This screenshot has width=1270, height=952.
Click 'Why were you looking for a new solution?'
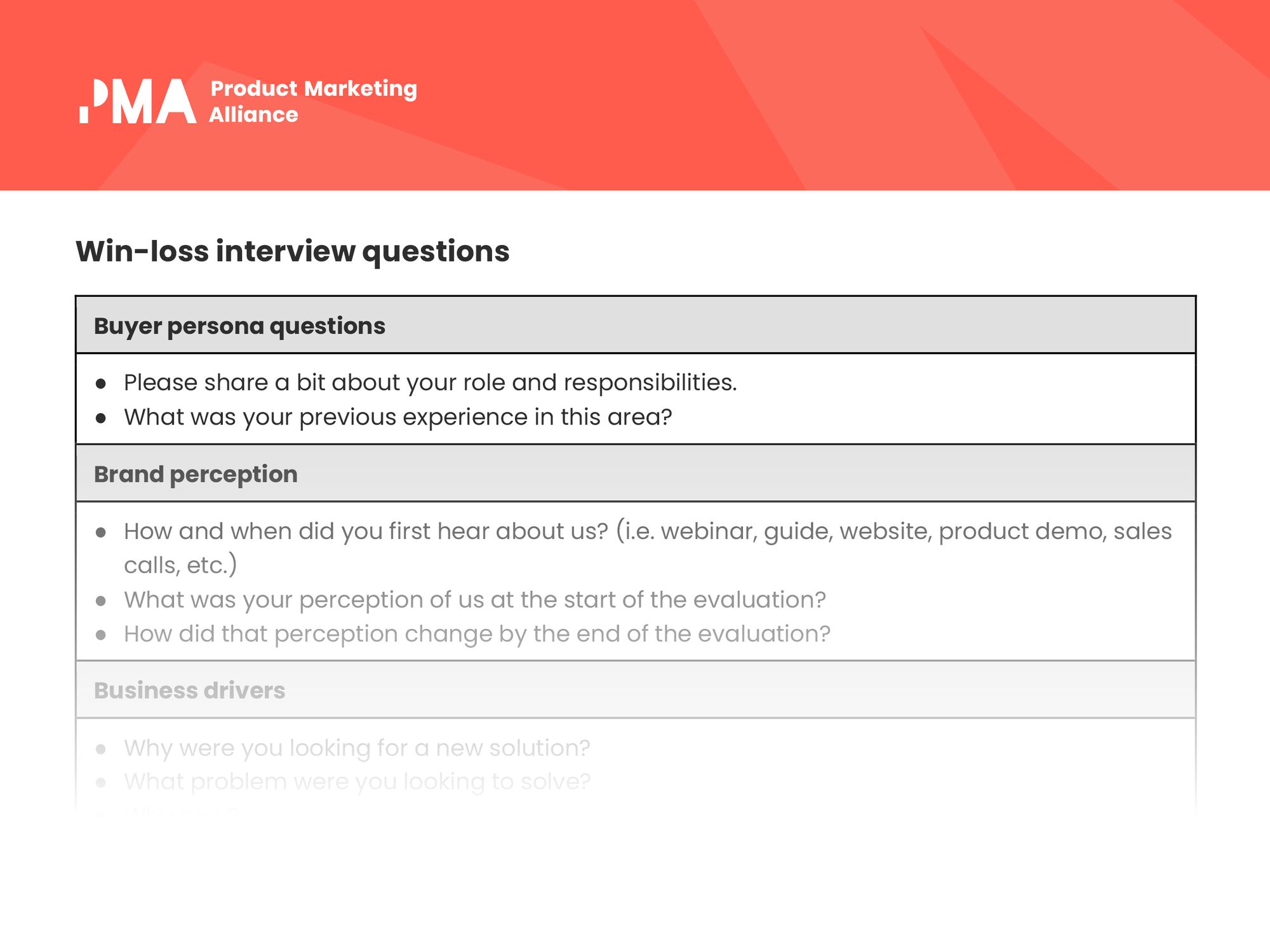tap(357, 748)
